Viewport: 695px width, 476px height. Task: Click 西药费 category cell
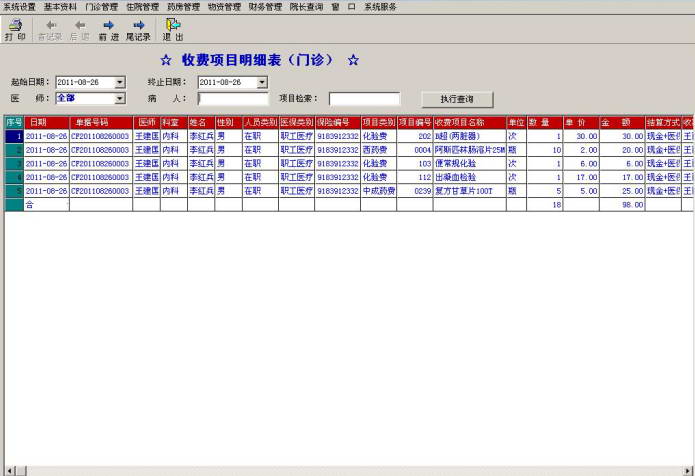pyautogui.click(x=379, y=150)
